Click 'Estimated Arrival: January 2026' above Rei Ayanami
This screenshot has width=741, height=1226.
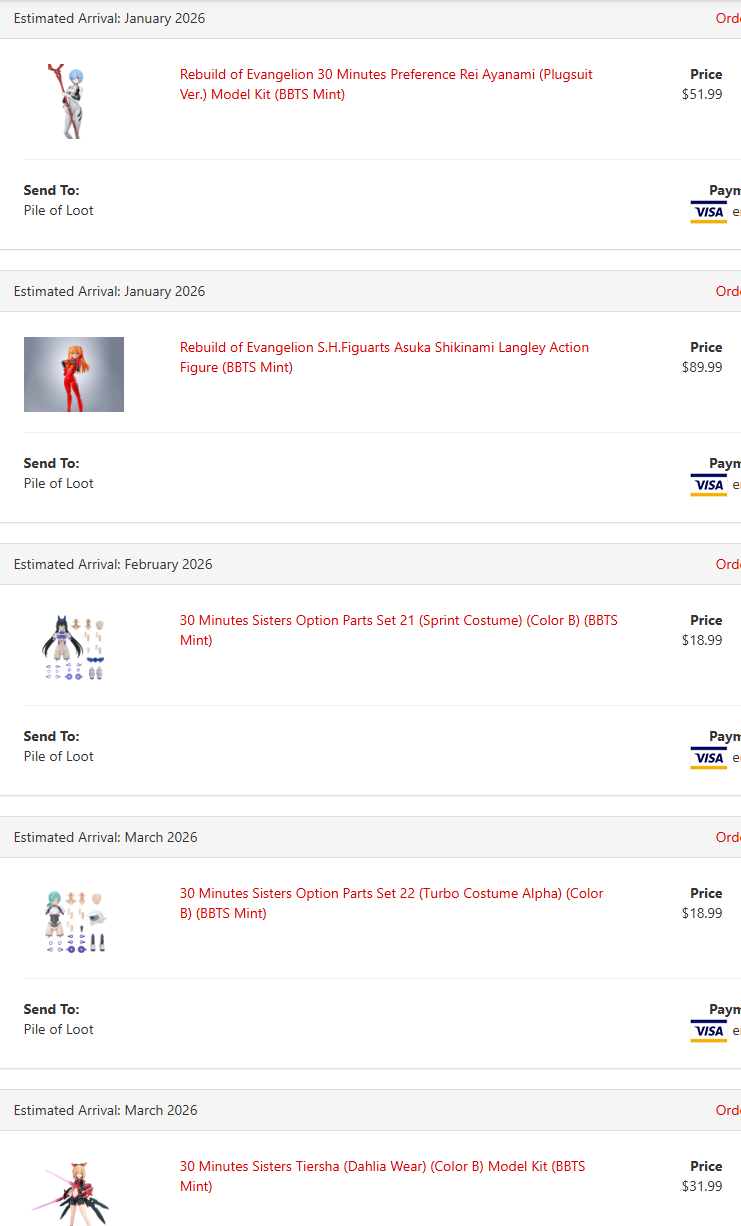tap(109, 18)
